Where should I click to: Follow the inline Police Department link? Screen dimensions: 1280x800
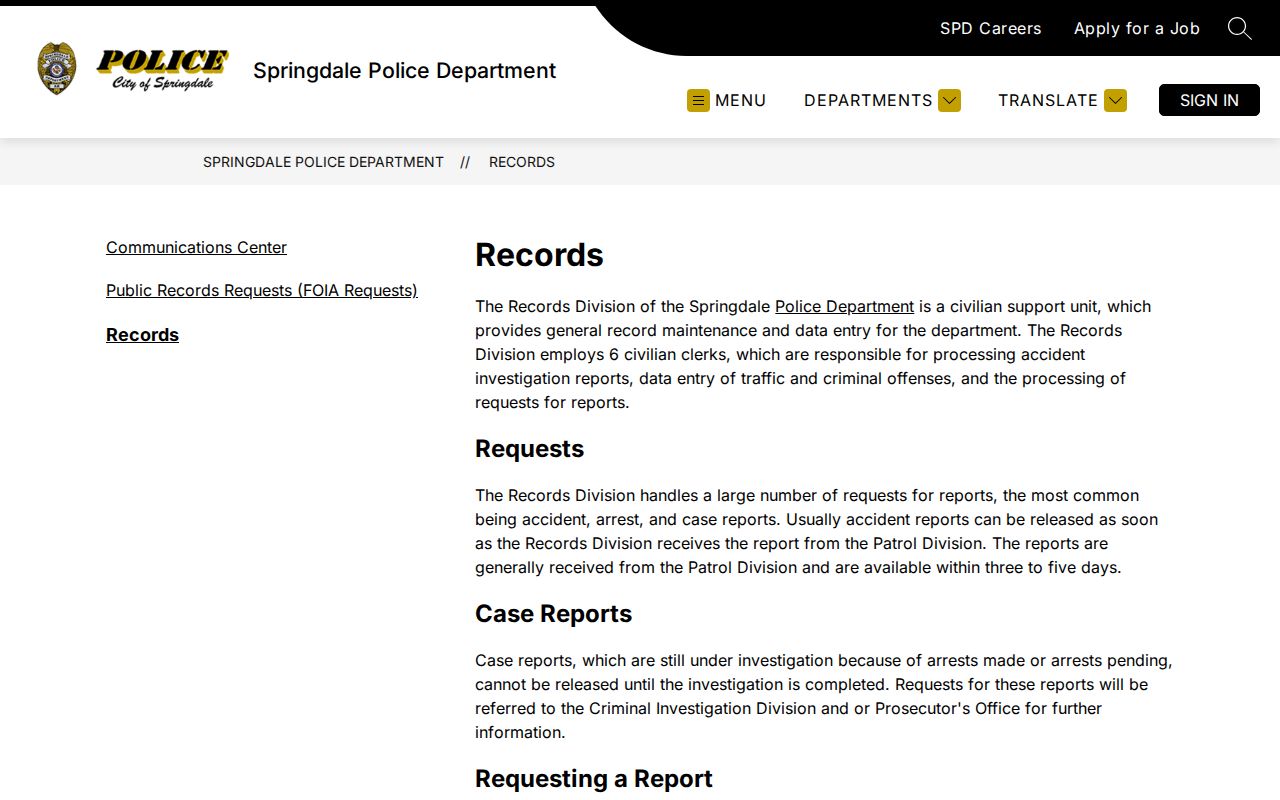[844, 306]
